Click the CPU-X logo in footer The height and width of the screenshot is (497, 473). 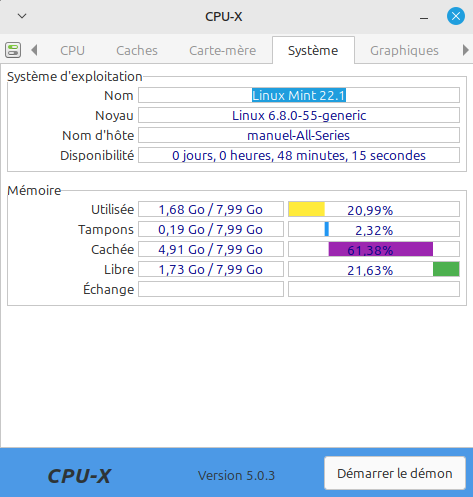point(79,476)
